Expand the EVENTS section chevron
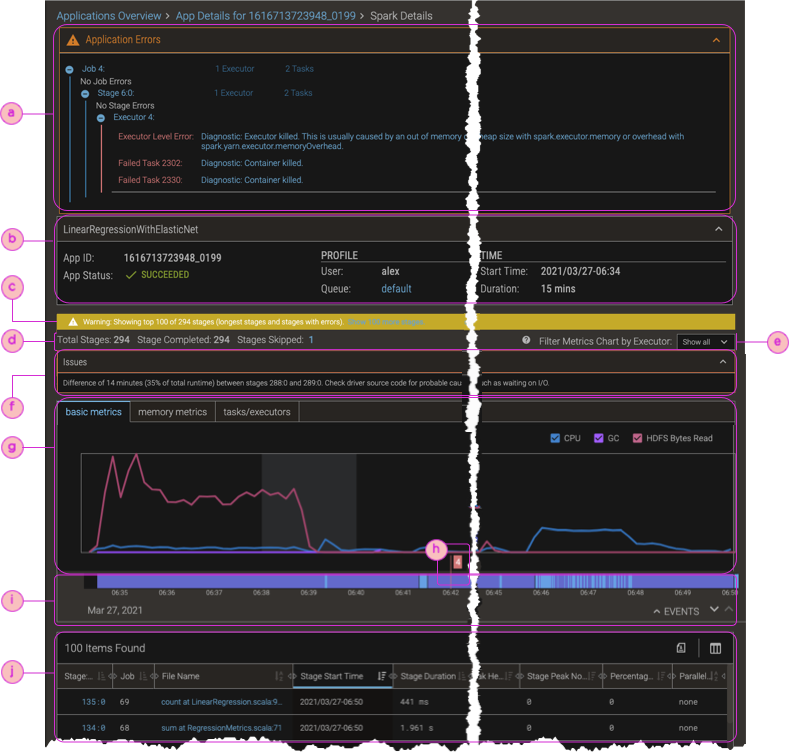 pos(657,612)
